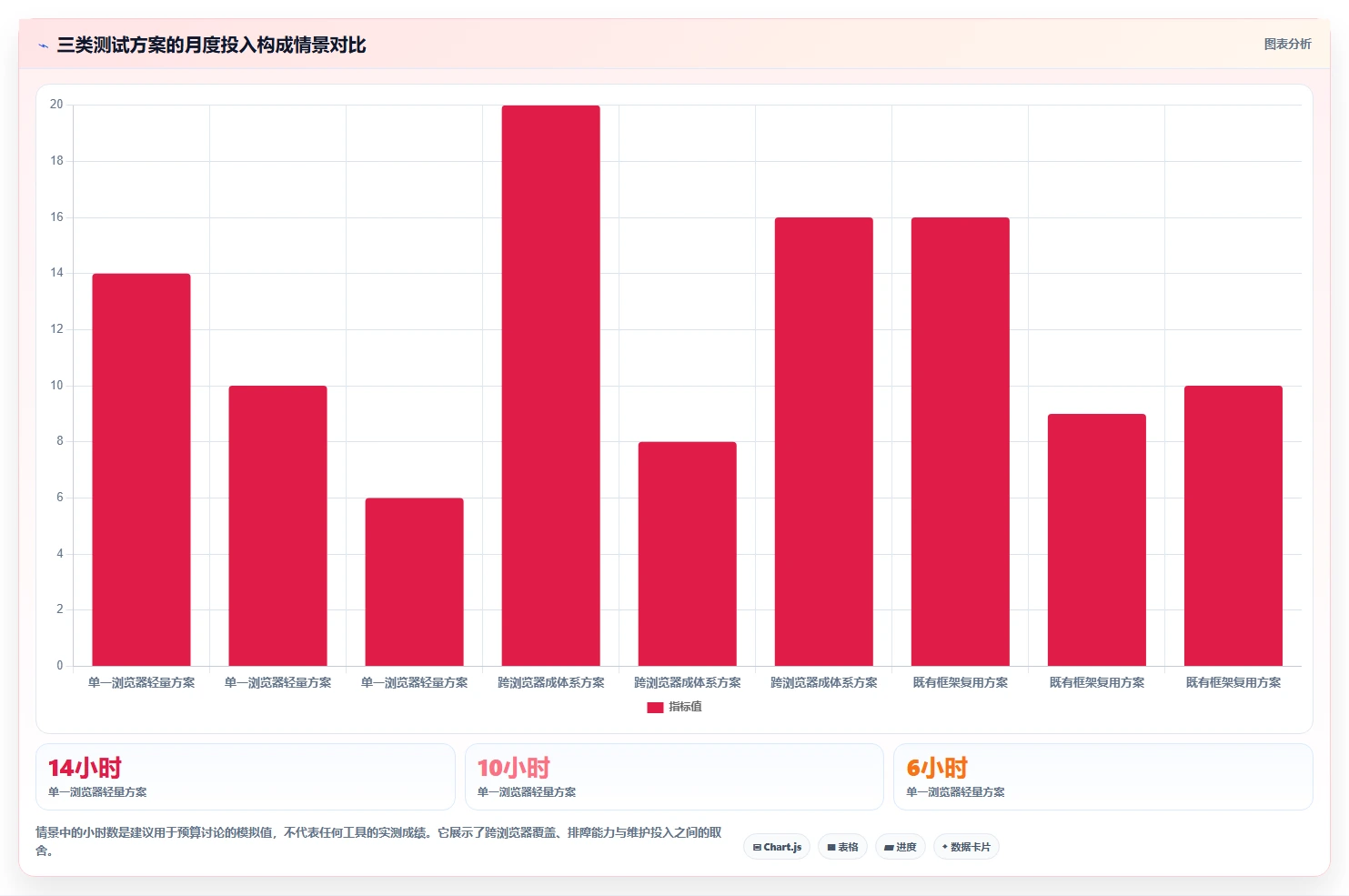Select the 进度 tag
This screenshot has height=896, width=1349.
[901, 847]
